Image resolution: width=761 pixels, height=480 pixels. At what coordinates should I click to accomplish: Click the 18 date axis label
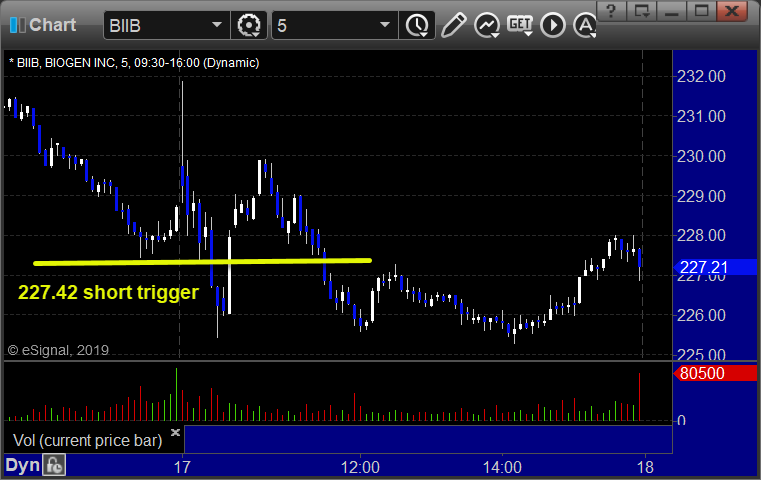coord(645,467)
